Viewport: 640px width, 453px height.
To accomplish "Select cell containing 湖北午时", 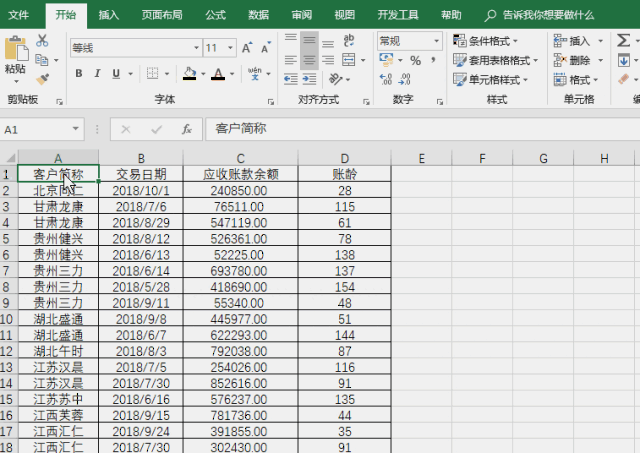I will (58, 351).
